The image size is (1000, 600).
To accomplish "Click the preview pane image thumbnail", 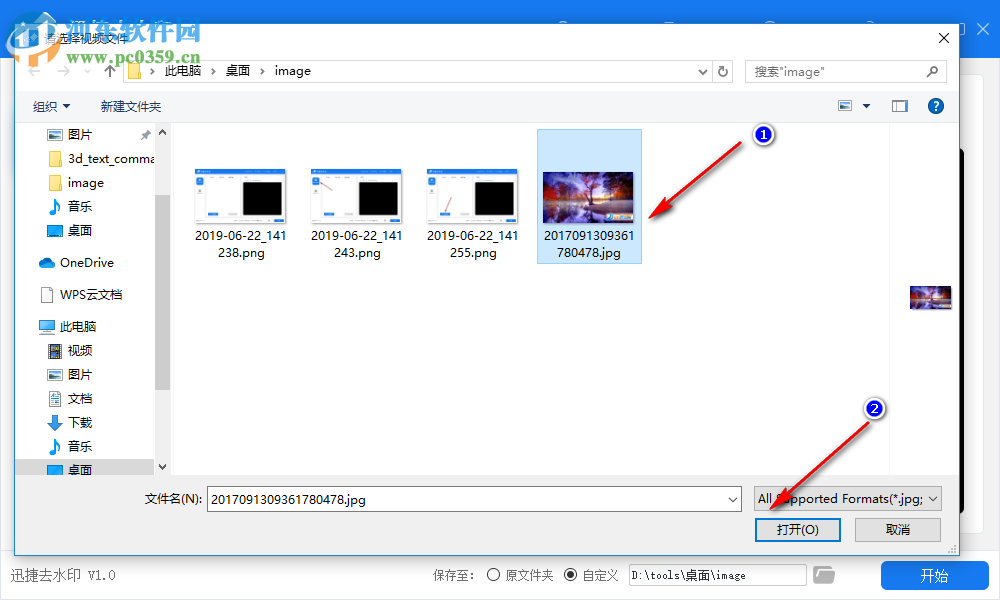I will (x=930, y=298).
